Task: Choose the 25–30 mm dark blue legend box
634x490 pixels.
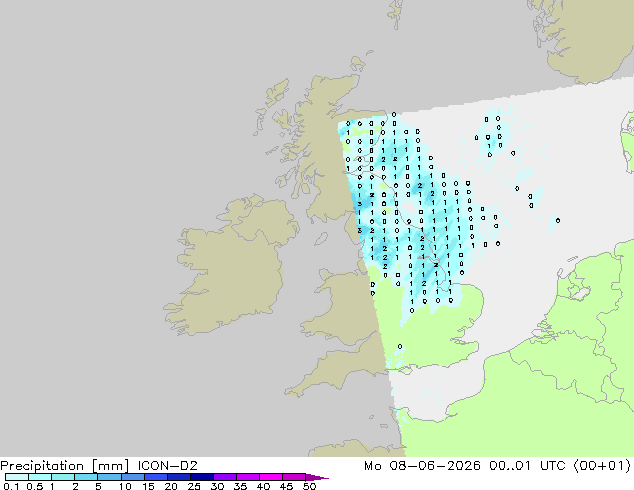Action: pos(201,477)
